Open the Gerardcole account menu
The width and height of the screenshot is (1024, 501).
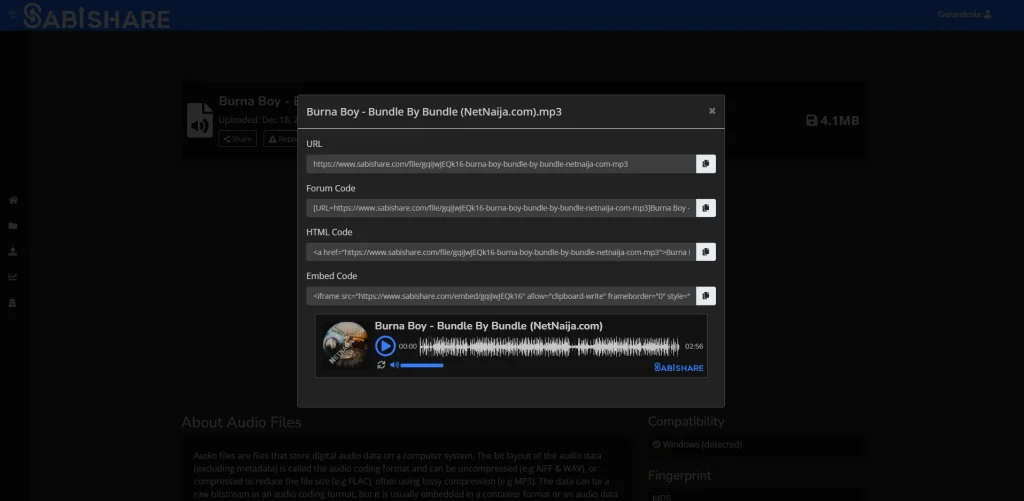point(965,14)
